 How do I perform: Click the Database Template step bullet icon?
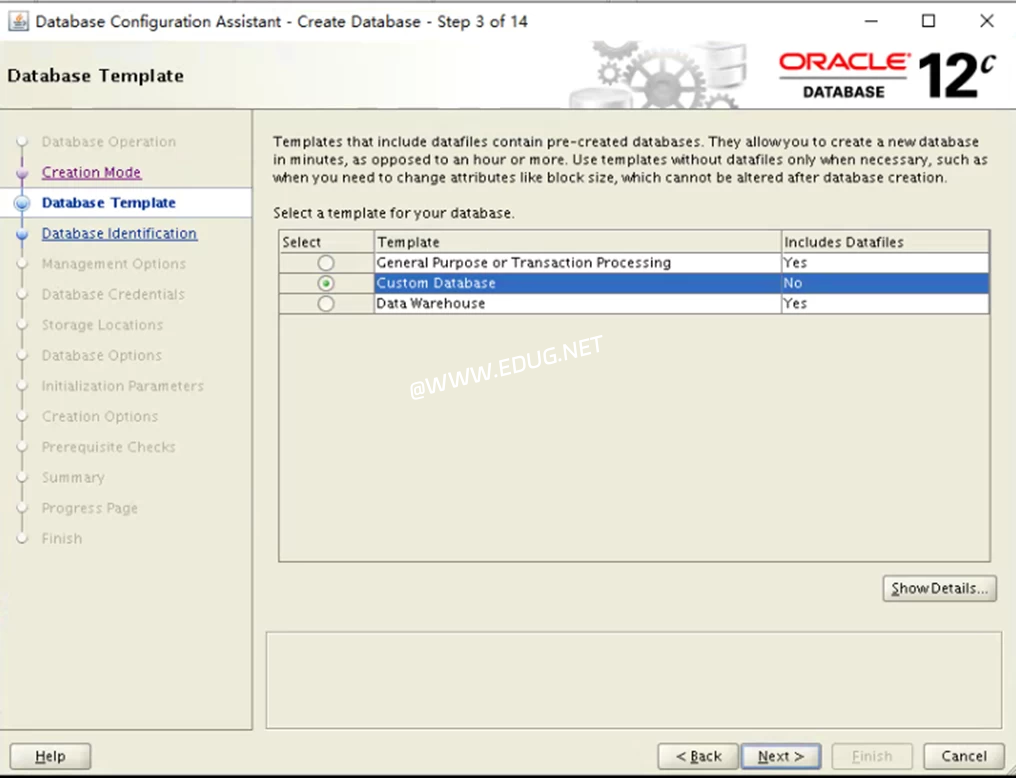click(x=22, y=203)
